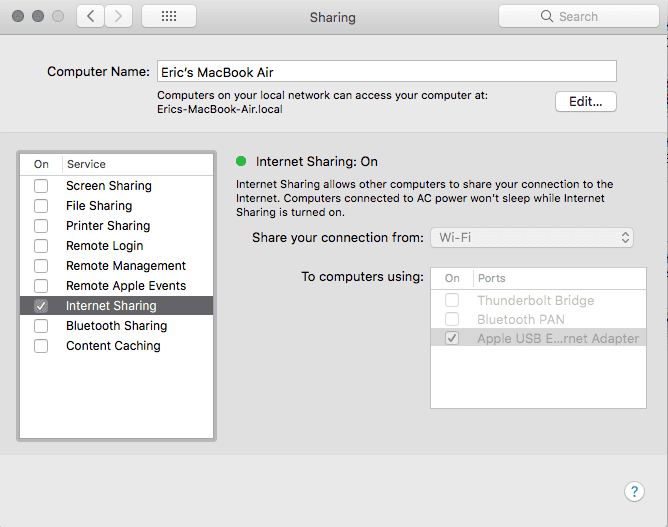
Task: Open help with the question mark button
Action: point(634,492)
